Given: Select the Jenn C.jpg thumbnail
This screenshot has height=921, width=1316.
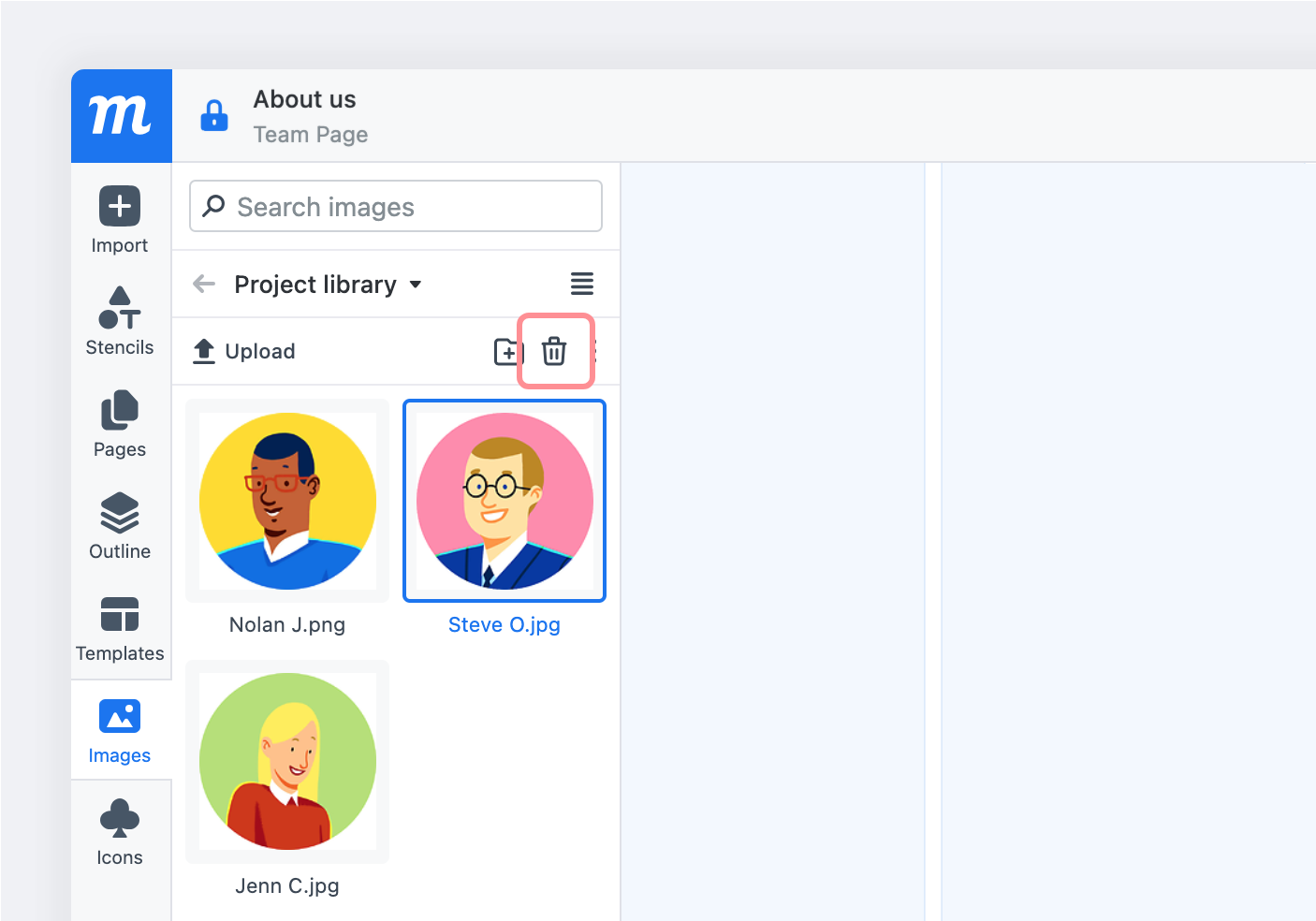Looking at the screenshot, I should click(x=287, y=762).
